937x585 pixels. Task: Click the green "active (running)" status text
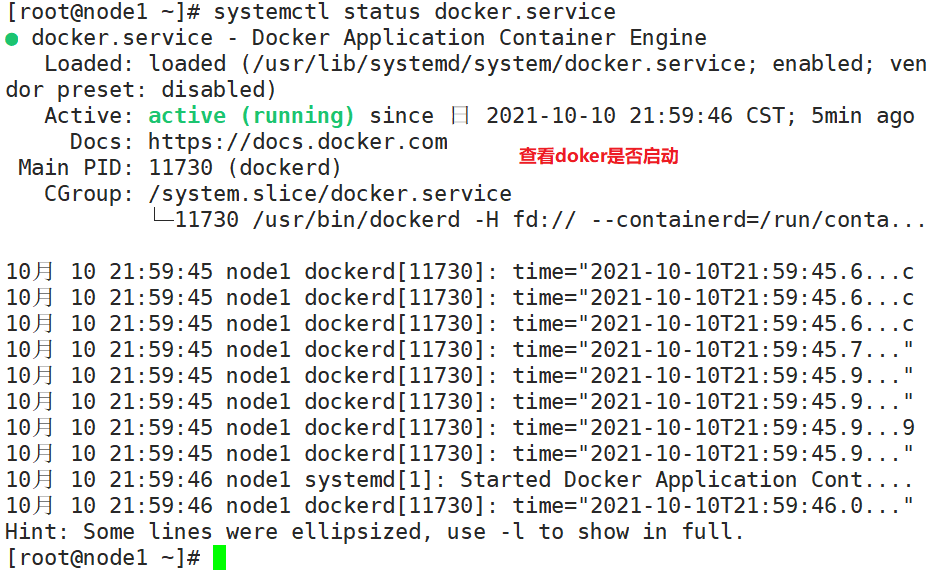pos(251,116)
